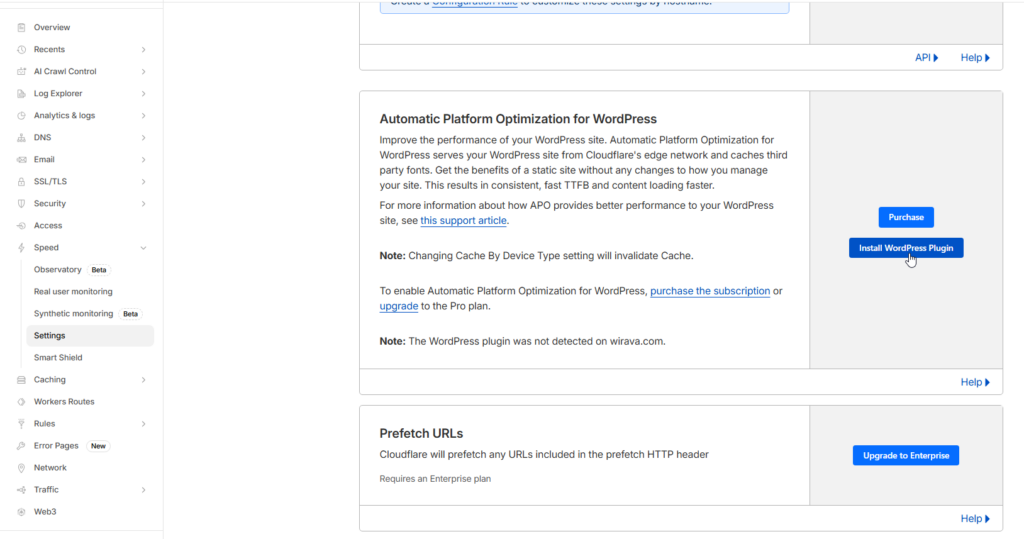Image resolution: width=1024 pixels, height=539 pixels.
Task: Expand the Analytics & logs chevron
Action: (143, 115)
